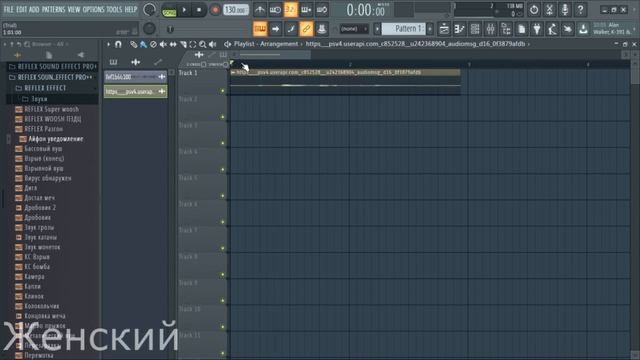Screen dimensions: 640x360
Task: Select the Draw pencil tool in playlist
Action: pos(133,44)
